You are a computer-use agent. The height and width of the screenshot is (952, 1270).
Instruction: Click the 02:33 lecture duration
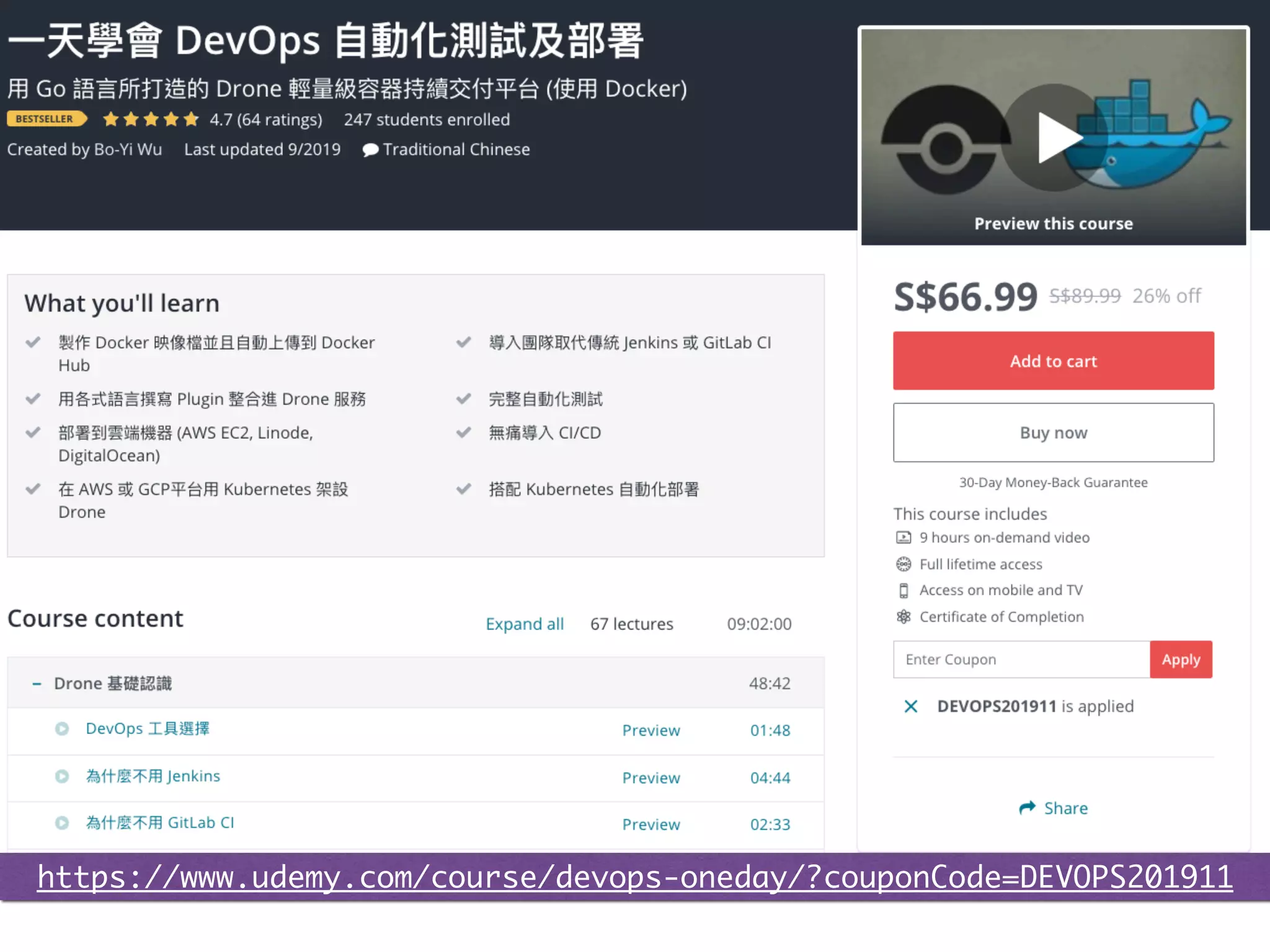(770, 824)
